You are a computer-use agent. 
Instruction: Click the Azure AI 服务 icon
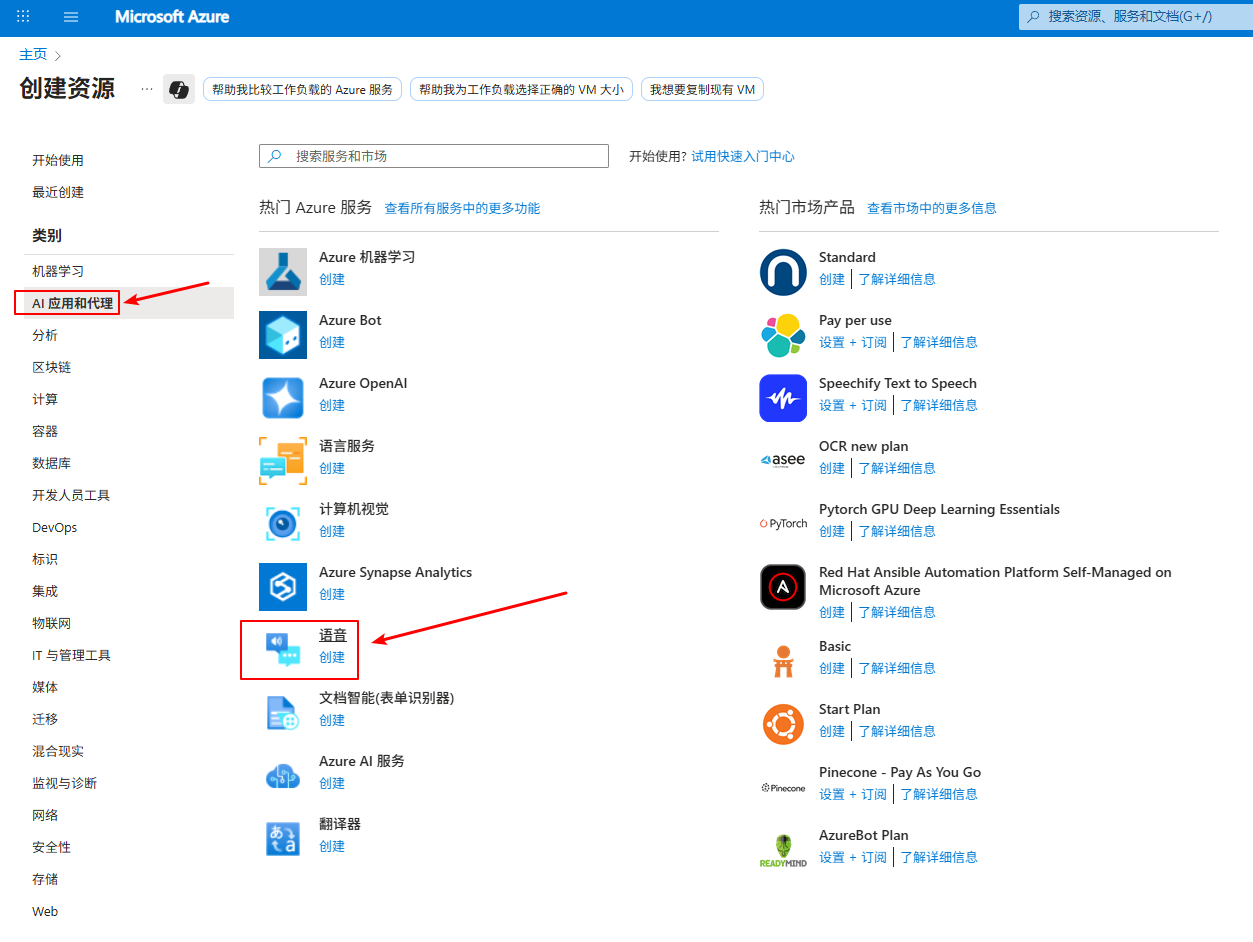tap(283, 776)
